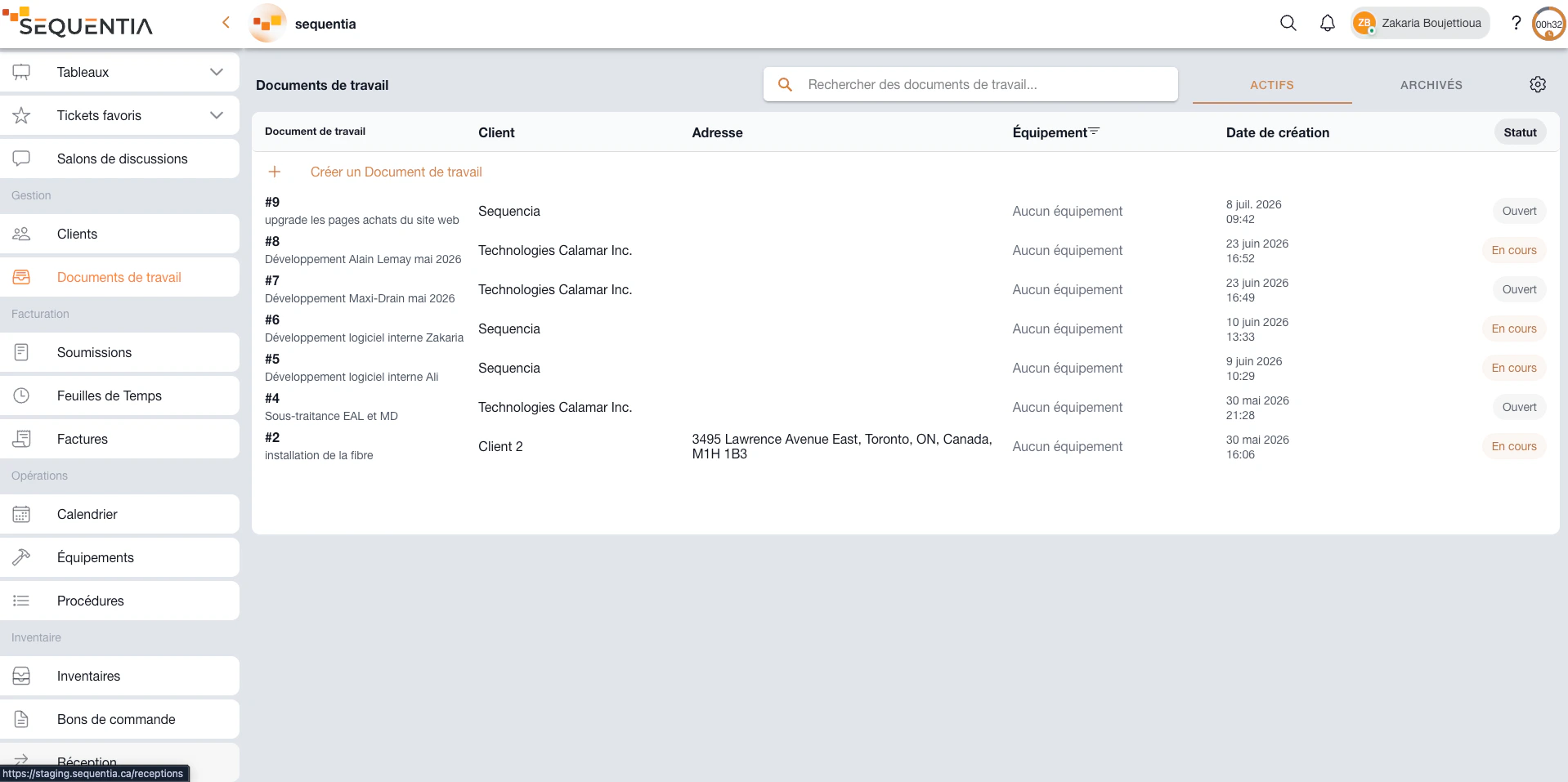Click Créer un Document de travail link

pos(396,172)
